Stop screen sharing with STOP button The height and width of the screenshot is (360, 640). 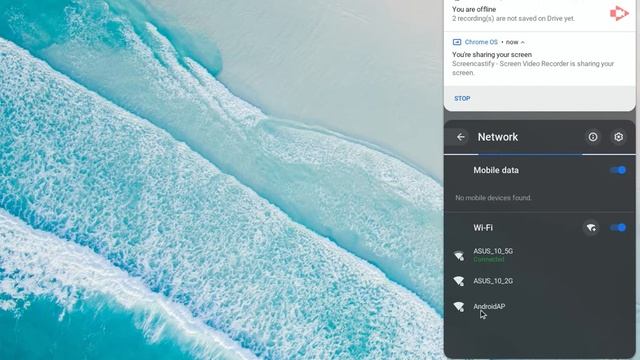point(462,98)
